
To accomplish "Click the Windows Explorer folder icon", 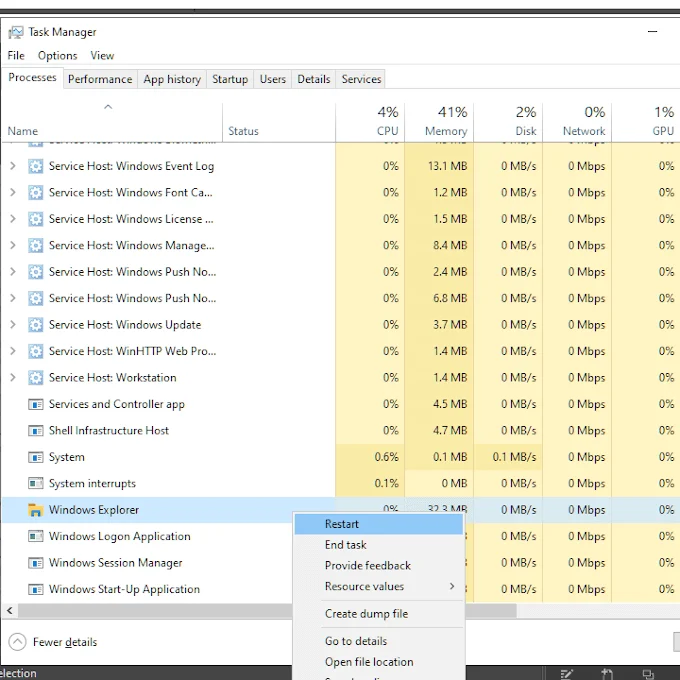I will pos(36,510).
